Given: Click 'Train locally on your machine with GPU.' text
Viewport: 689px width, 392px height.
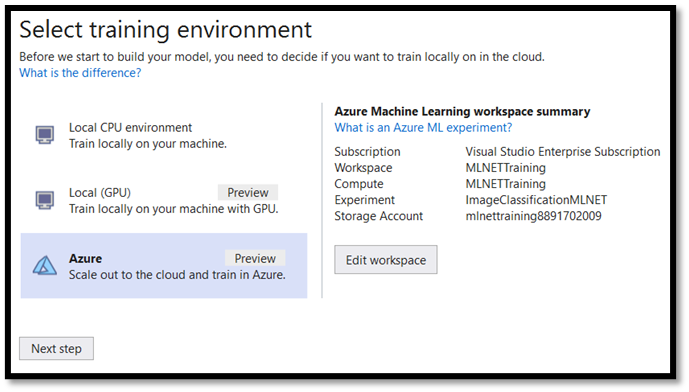Looking at the screenshot, I should click(x=174, y=209).
